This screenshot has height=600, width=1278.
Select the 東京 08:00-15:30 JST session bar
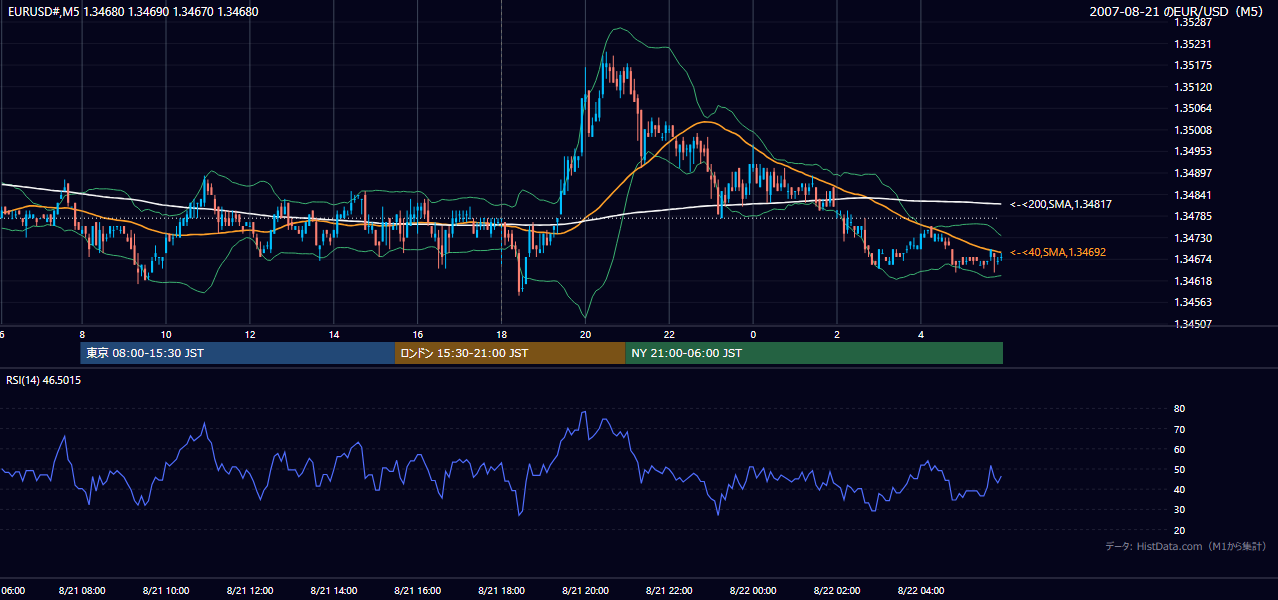tap(238, 353)
